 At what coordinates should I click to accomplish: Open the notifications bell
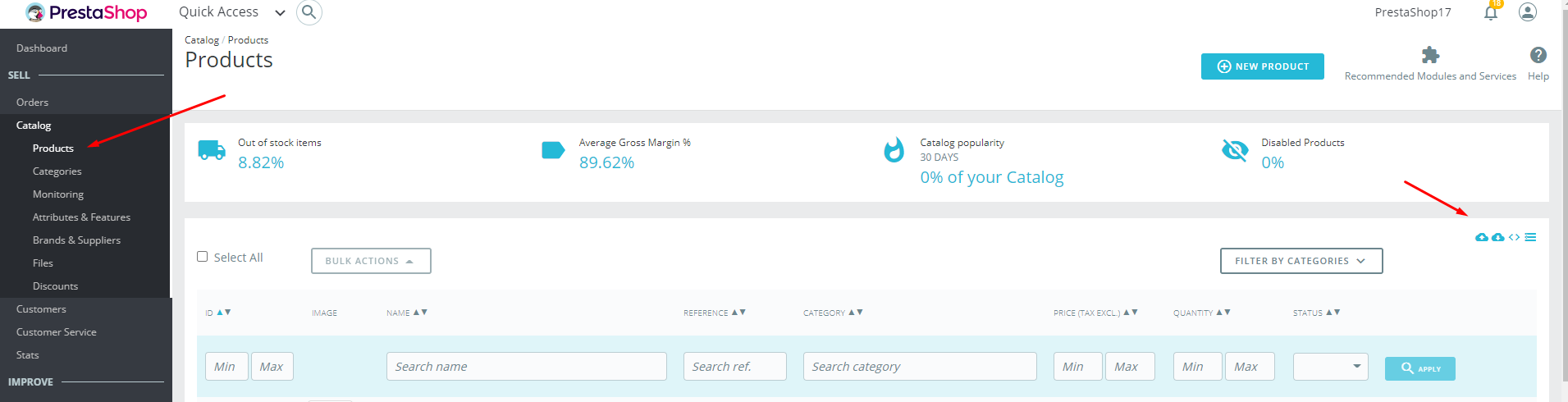[1491, 12]
